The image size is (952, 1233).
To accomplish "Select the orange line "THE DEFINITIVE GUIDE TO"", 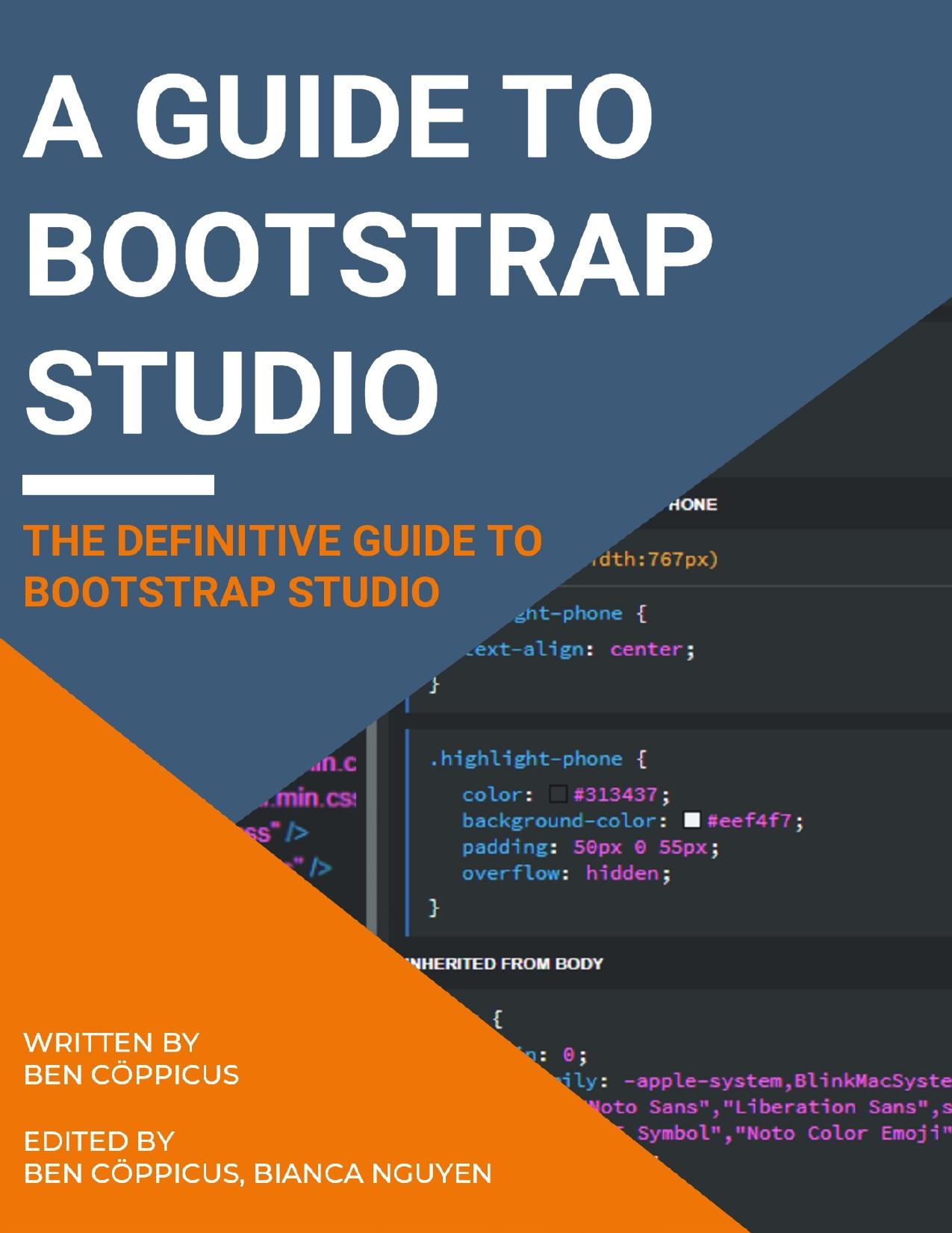I will click(x=283, y=541).
